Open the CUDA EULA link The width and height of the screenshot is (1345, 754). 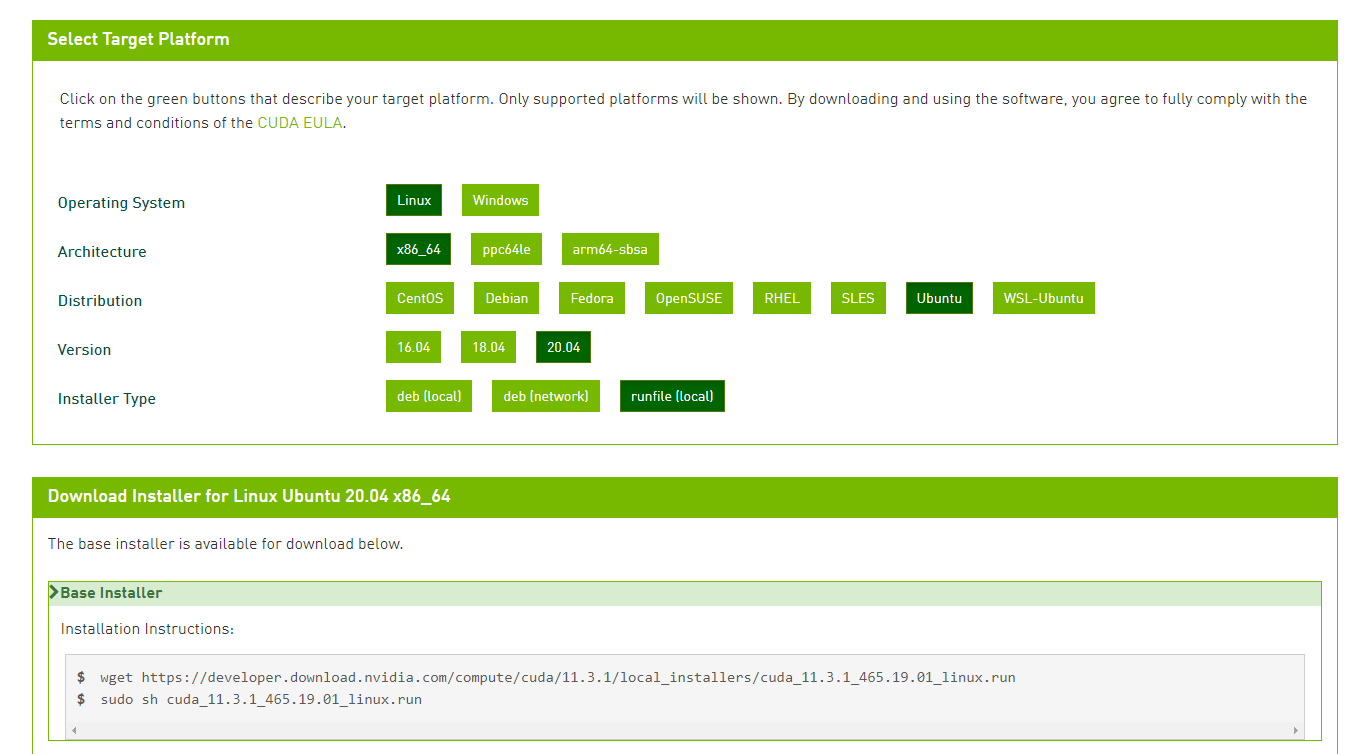[x=300, y=123]
